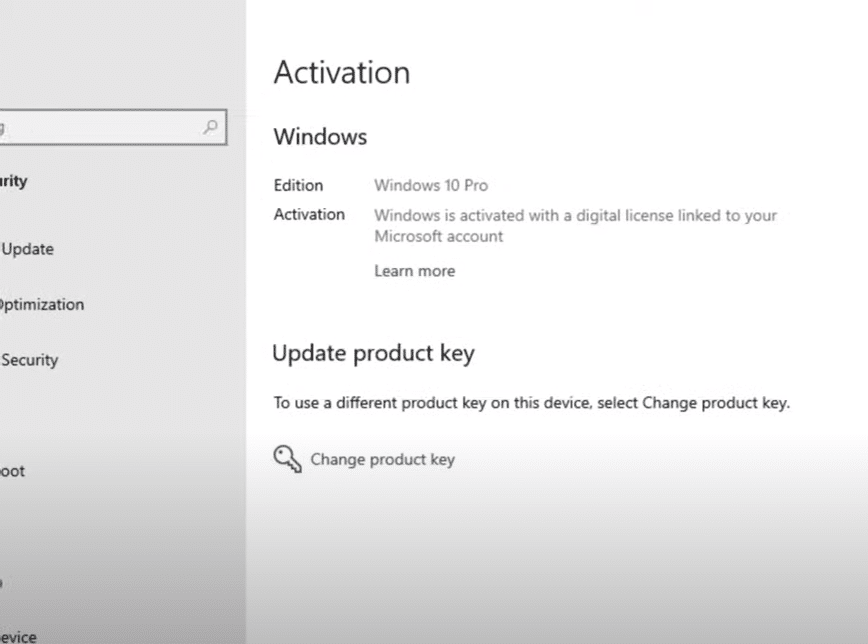Select sidebar item ending in 'evice'

(x=18, y=637)
